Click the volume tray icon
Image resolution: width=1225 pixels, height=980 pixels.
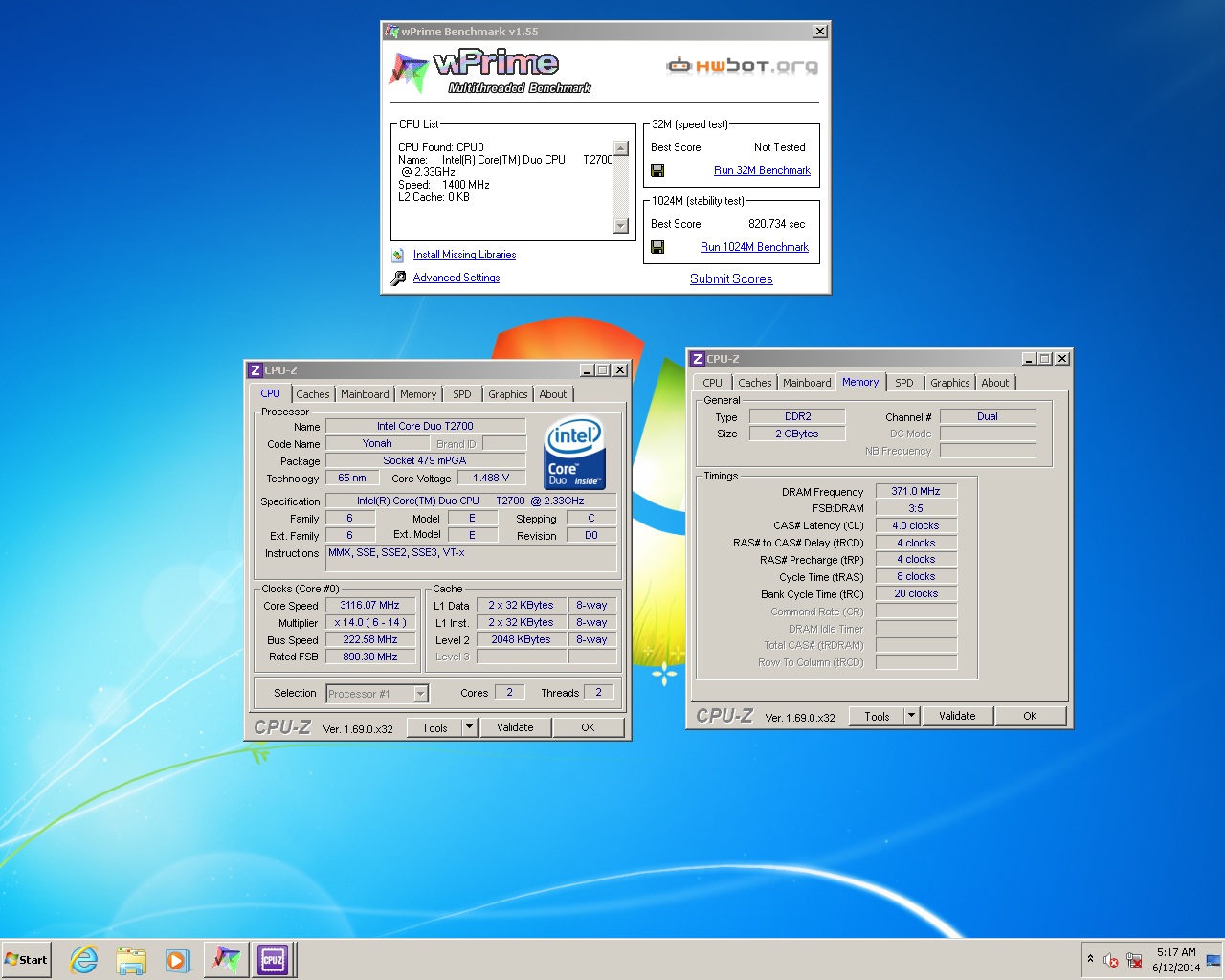tap(1111, 960)
